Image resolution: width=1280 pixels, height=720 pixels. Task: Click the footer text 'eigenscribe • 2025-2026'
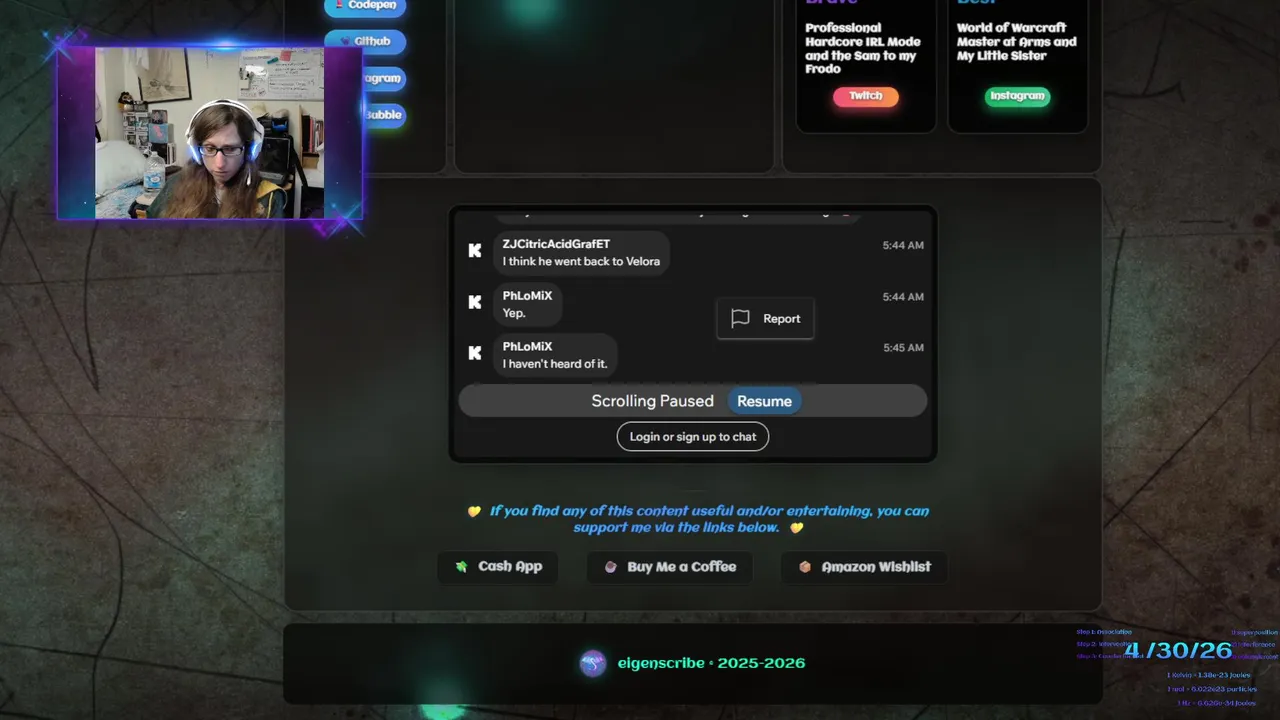[x=711, y=663]
